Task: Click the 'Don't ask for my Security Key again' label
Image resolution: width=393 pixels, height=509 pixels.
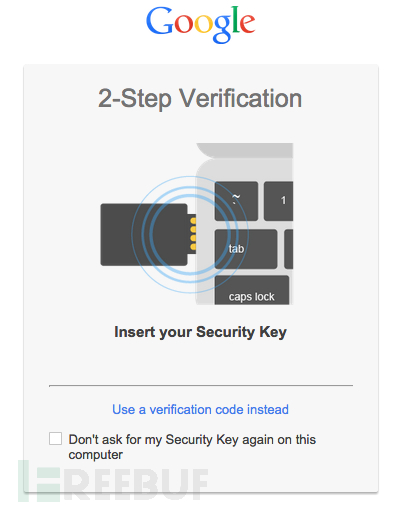Action: point(192,447)
